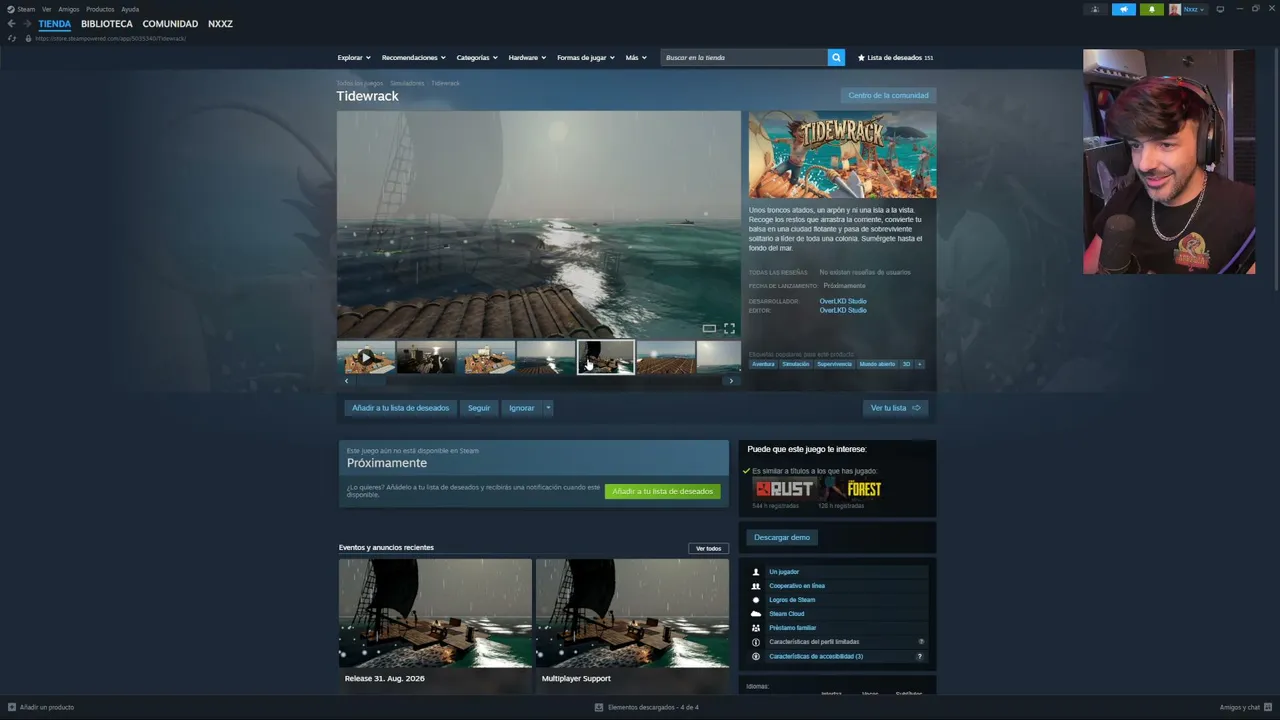The height and width of the screenshot is (720, 1280).
Task: Click the Un jugador silhouette icon
Action: tap(756, 572)
